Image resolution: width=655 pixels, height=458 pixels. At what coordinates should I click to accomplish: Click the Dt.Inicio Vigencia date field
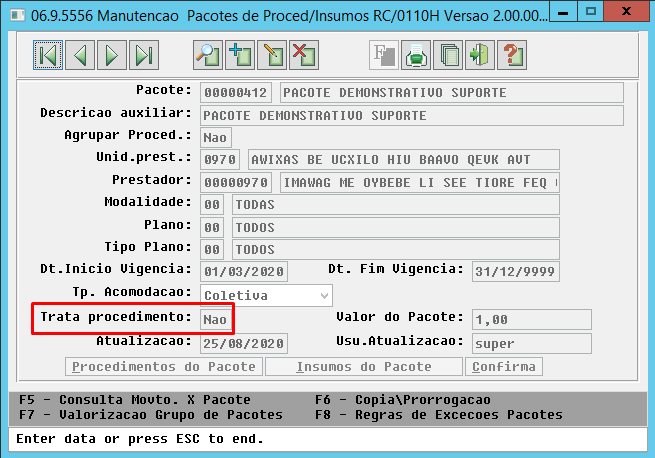pos(244,272)
